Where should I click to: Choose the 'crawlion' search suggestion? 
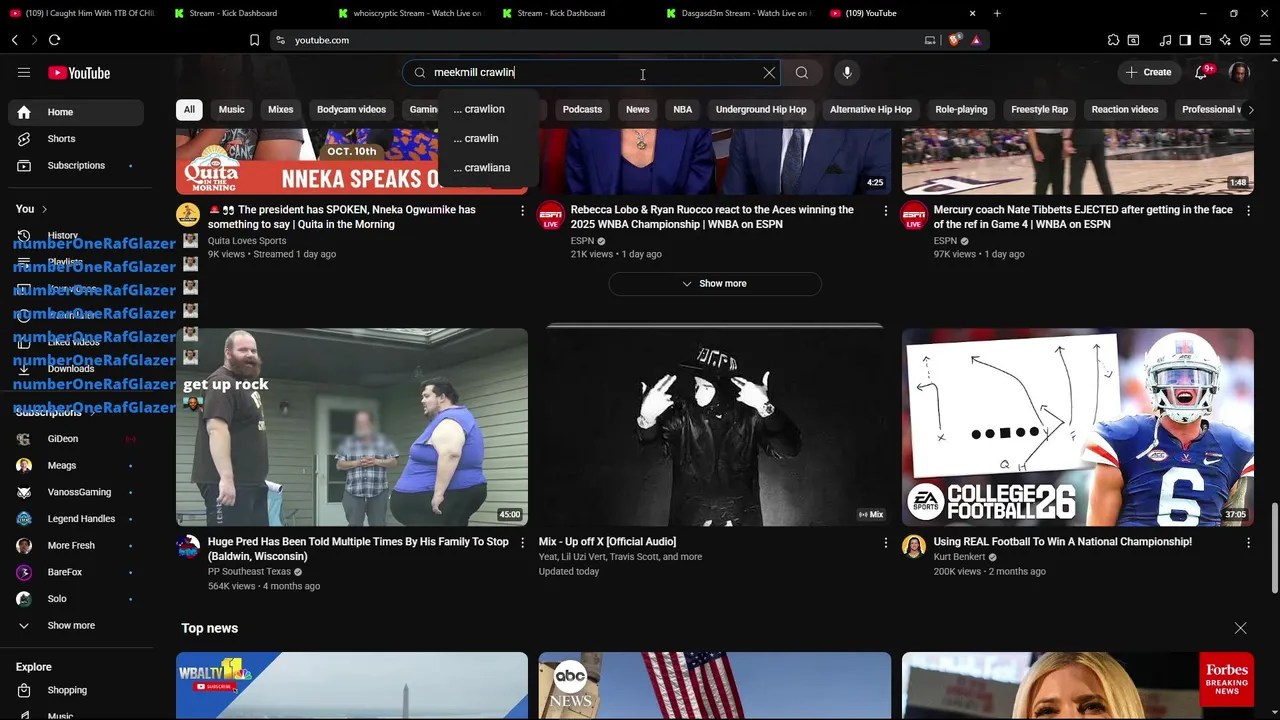pos(488,109)
